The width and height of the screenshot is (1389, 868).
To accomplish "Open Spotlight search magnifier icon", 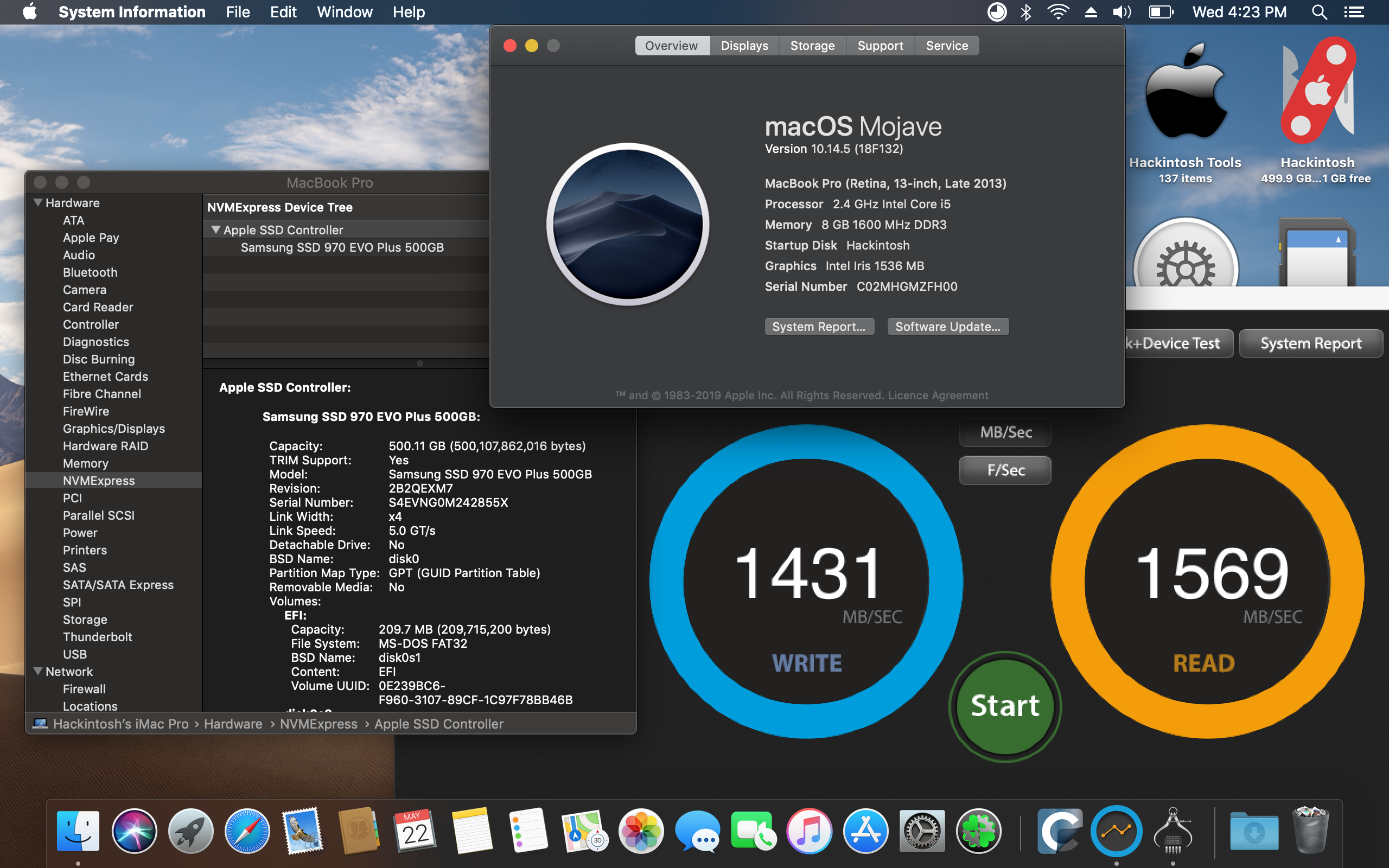I will [x=1319, y=12].
